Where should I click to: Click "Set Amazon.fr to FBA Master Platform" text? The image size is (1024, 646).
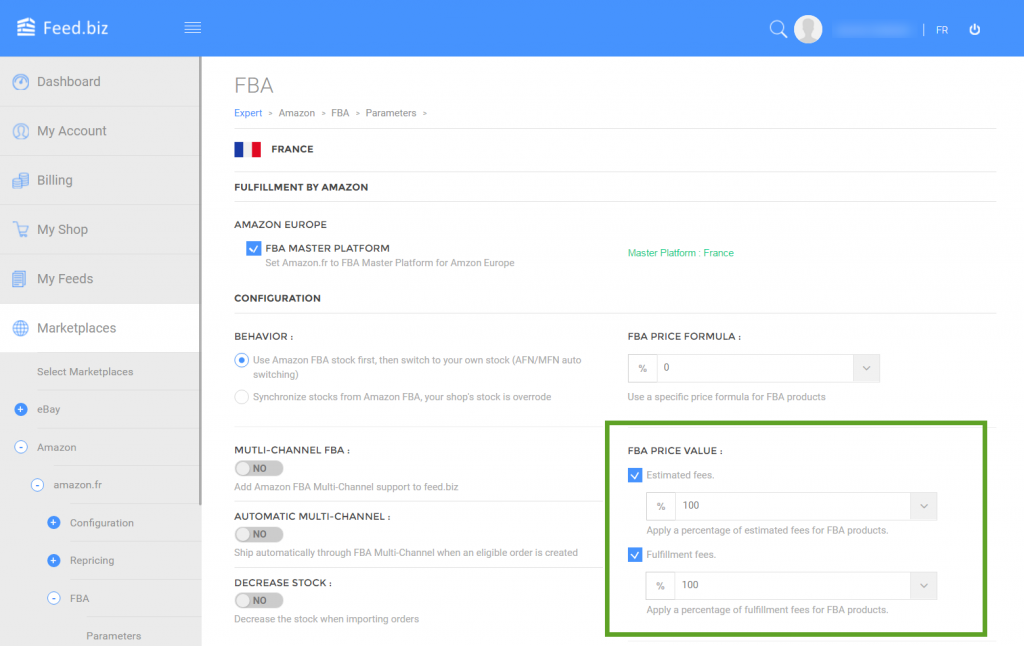(390, 263)
